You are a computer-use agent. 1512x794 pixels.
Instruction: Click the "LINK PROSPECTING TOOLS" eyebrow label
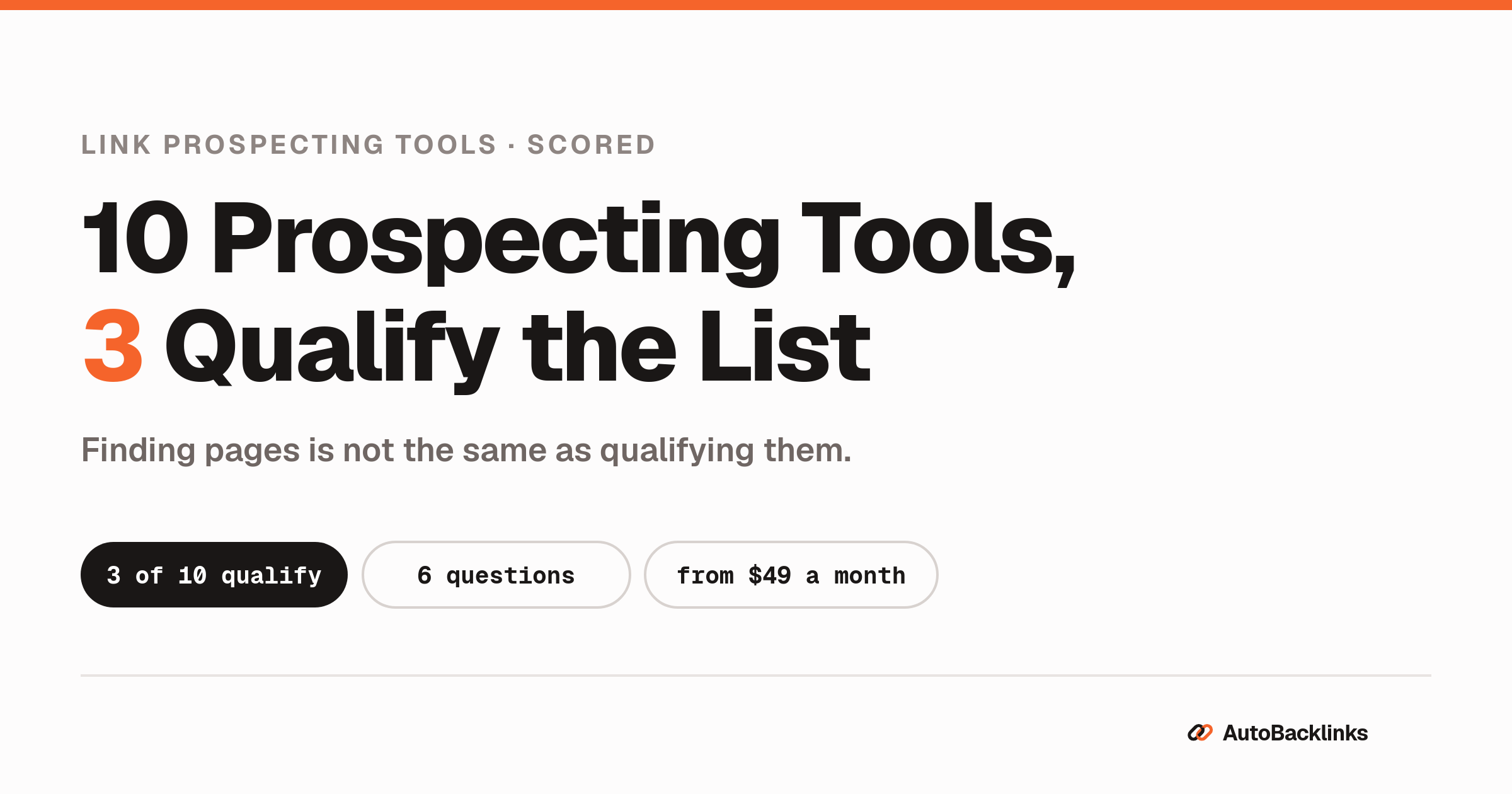point(289,145)
